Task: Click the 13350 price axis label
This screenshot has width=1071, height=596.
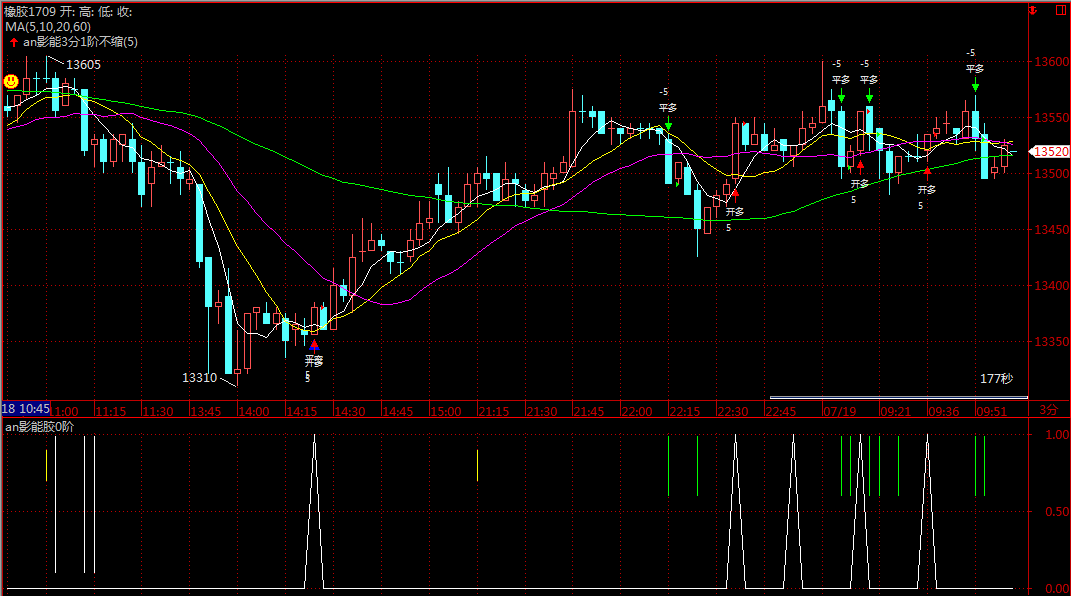Action: pos(1051,341)
